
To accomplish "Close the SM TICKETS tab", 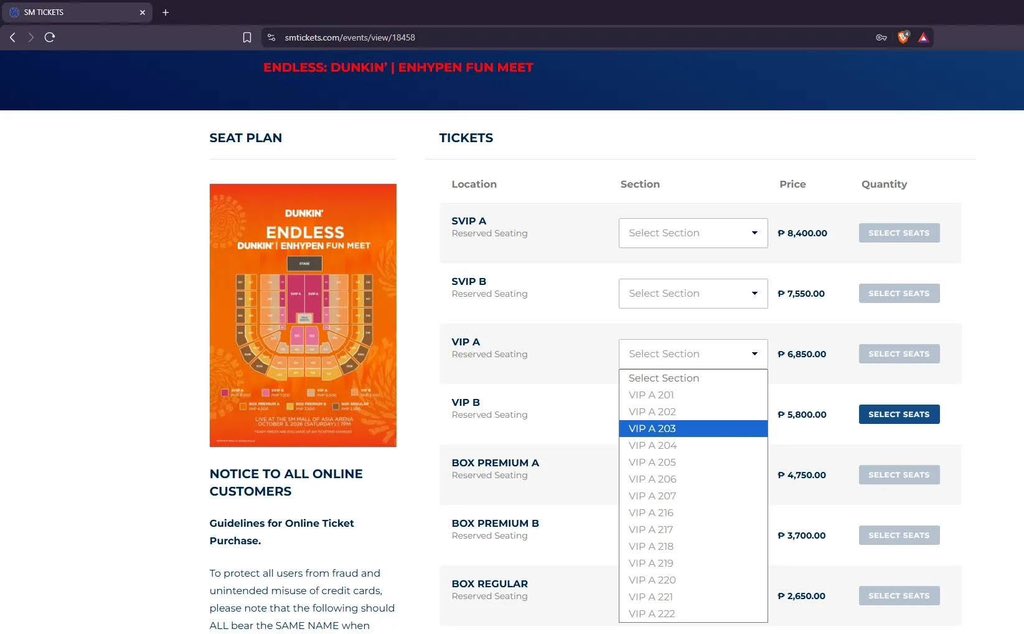I will point(142,12).
